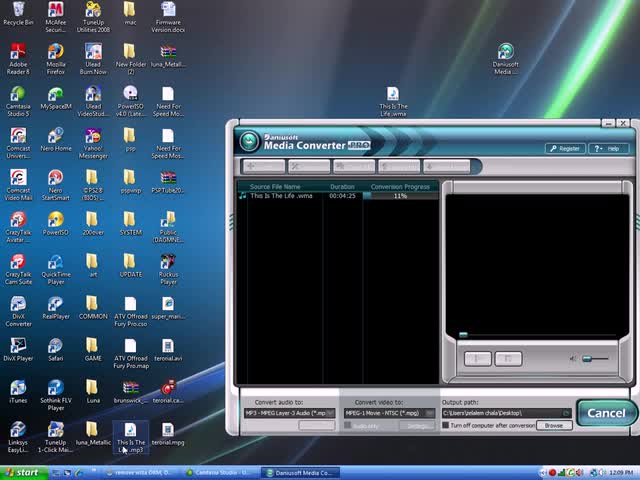
Task: Select the PowerISO shortcut with yellow disc
Action: pos(56,224)
